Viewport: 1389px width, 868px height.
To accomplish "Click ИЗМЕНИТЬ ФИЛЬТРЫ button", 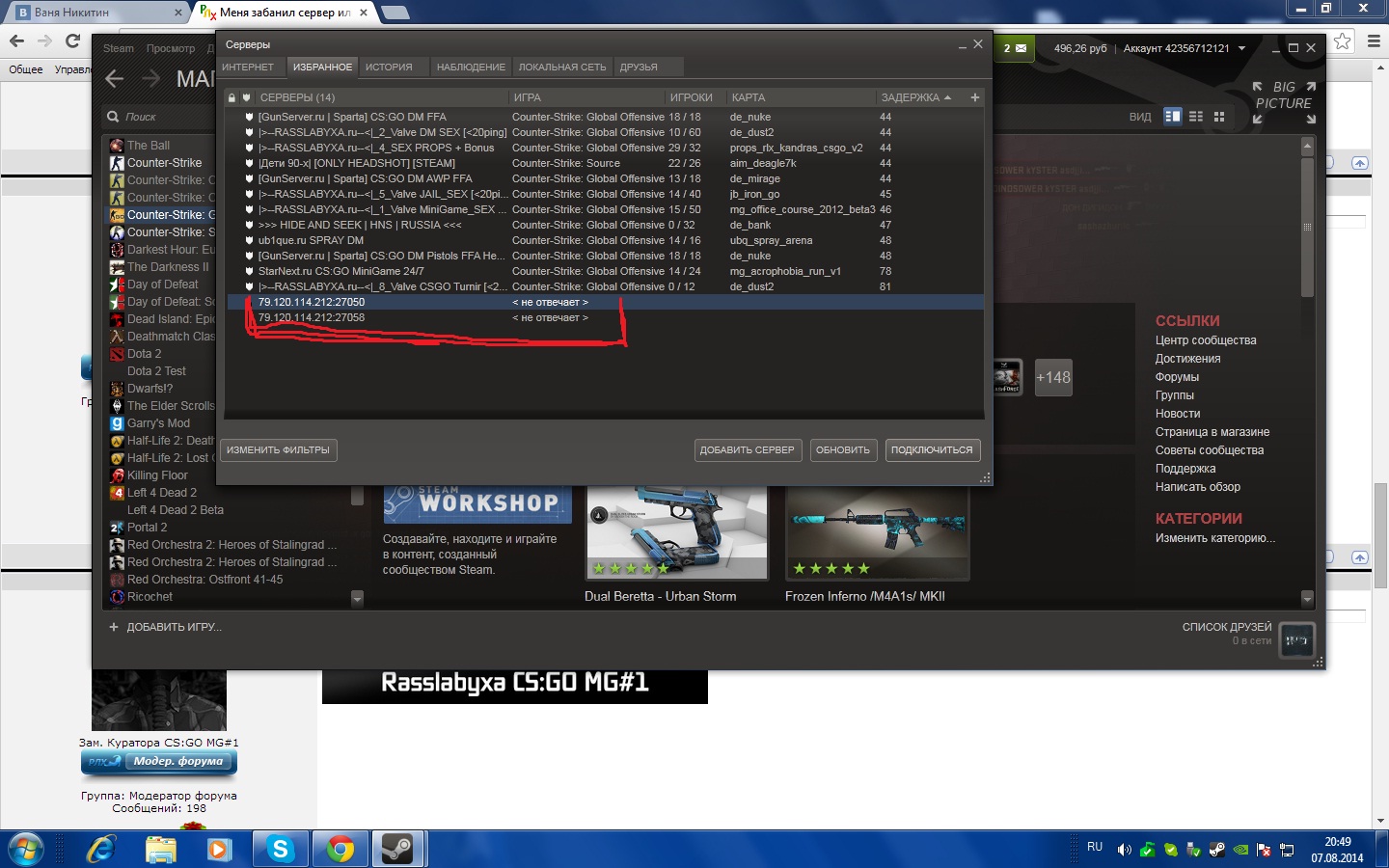I will 278,449.
